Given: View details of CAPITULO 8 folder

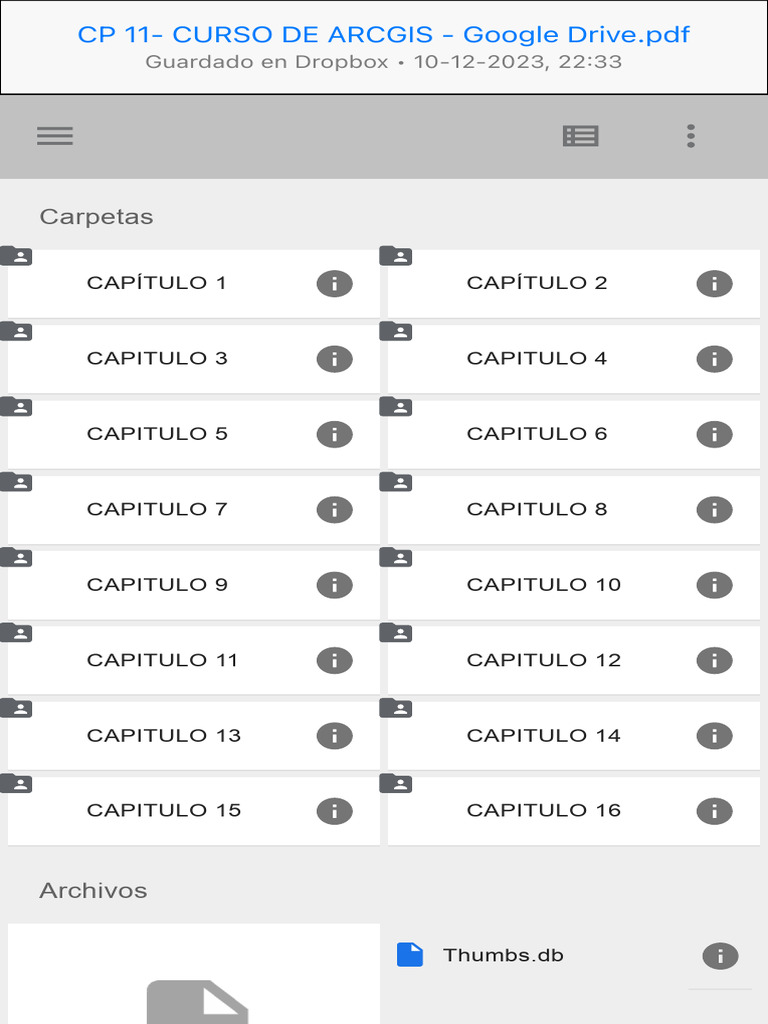Looking at the screenshot, I should coord(714,509).
